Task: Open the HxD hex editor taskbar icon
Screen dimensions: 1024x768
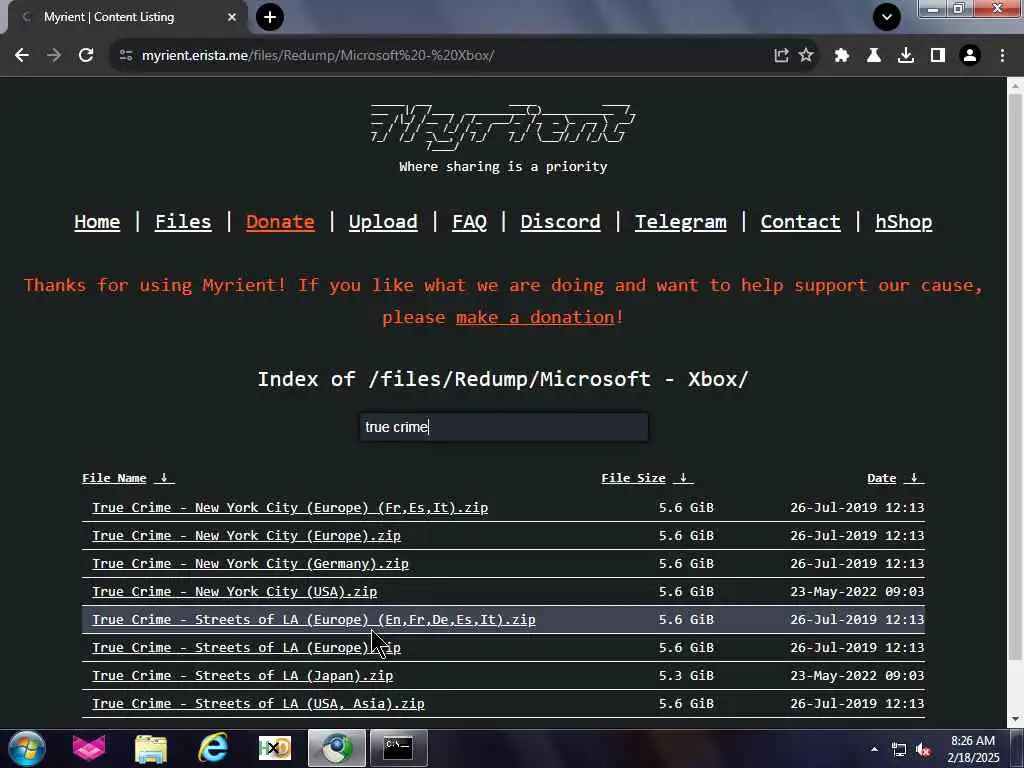Action: 275,748
